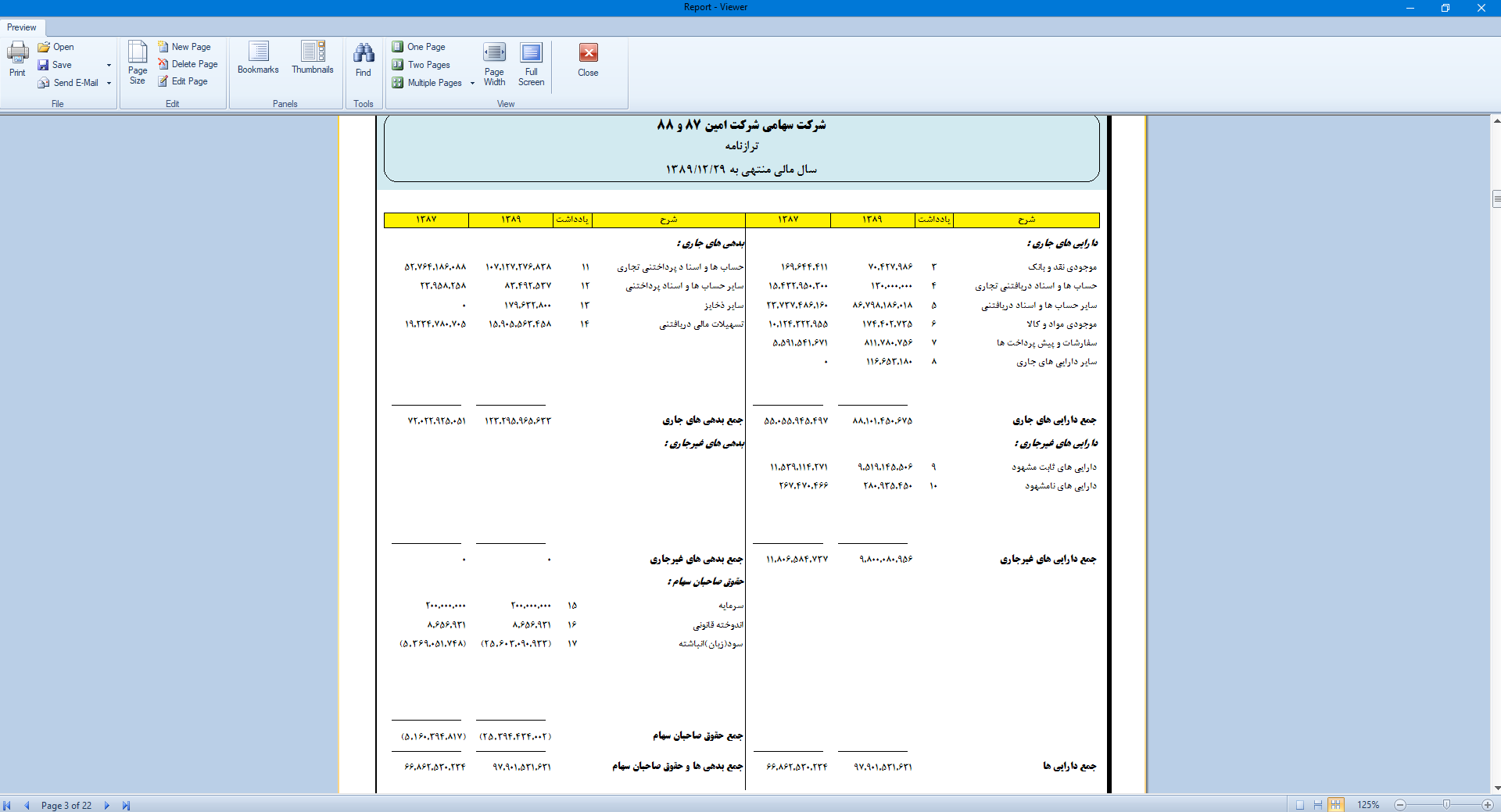Viewport: 1501px width, 812px height.
Task: Click the zoom slider handle
Action: click(x=1446, y=805)
